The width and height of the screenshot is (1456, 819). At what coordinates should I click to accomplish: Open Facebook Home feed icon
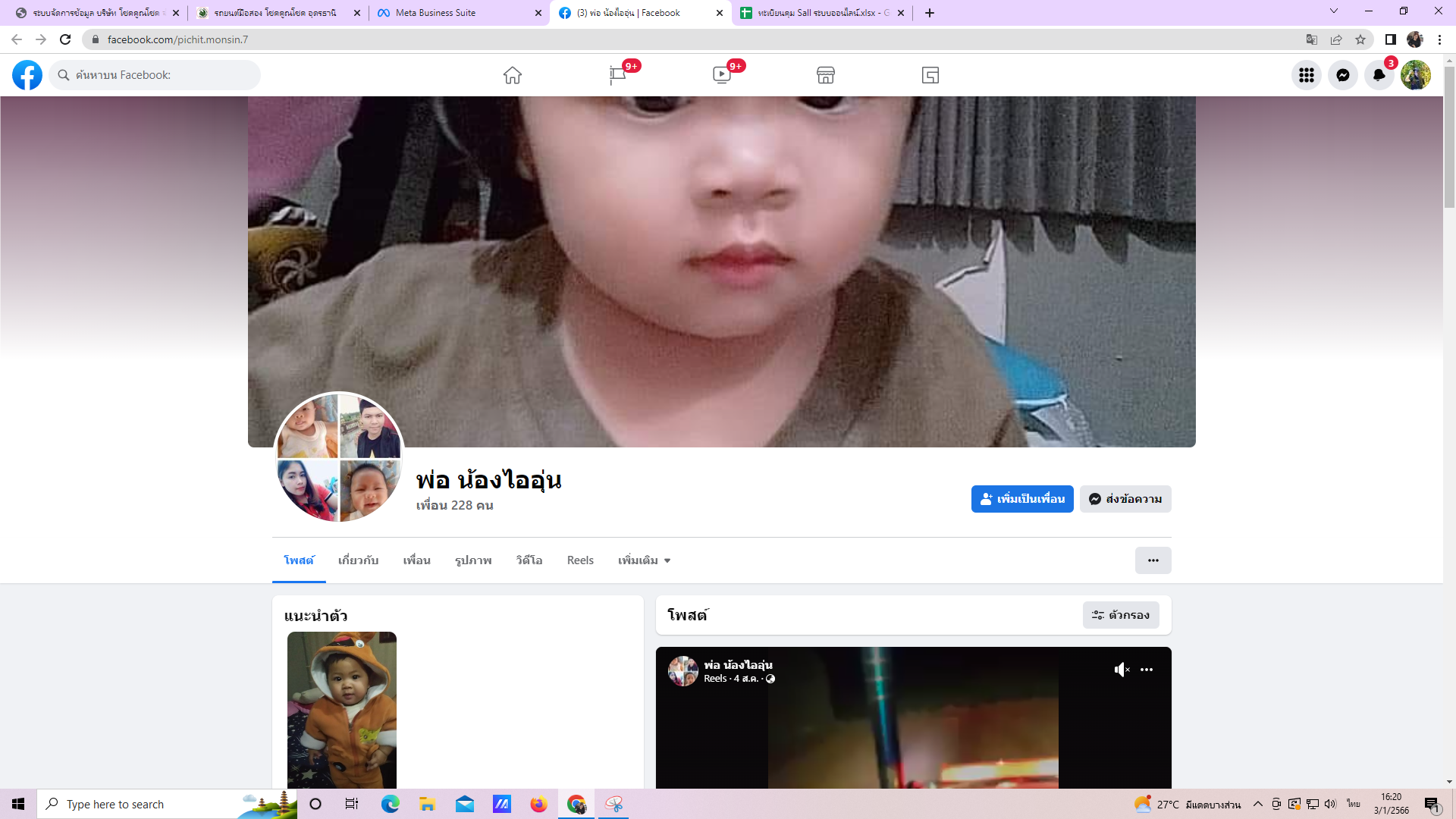pos(513,75)
